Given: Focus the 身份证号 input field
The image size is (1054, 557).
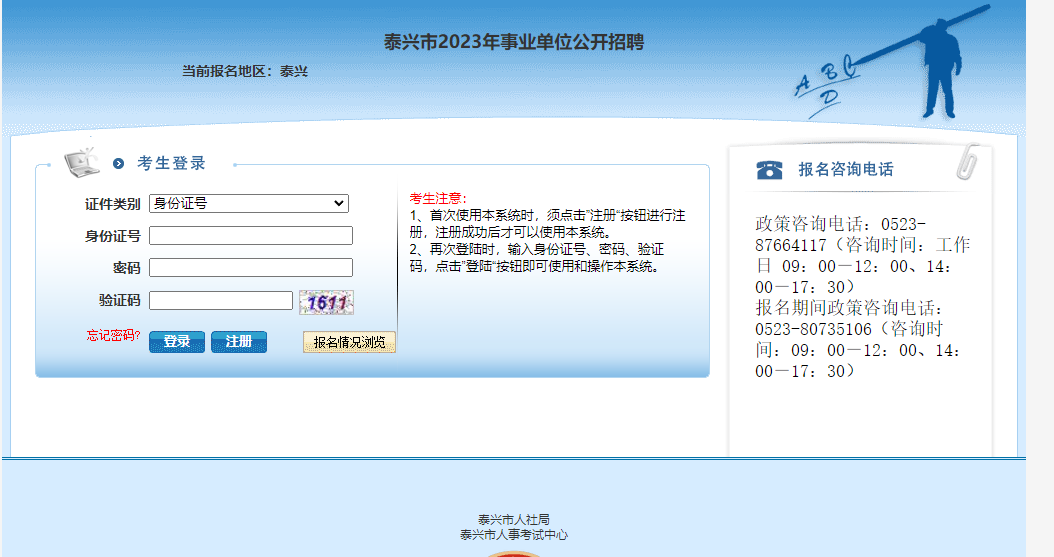Looking at the screenshot, I should pos(250,236).
